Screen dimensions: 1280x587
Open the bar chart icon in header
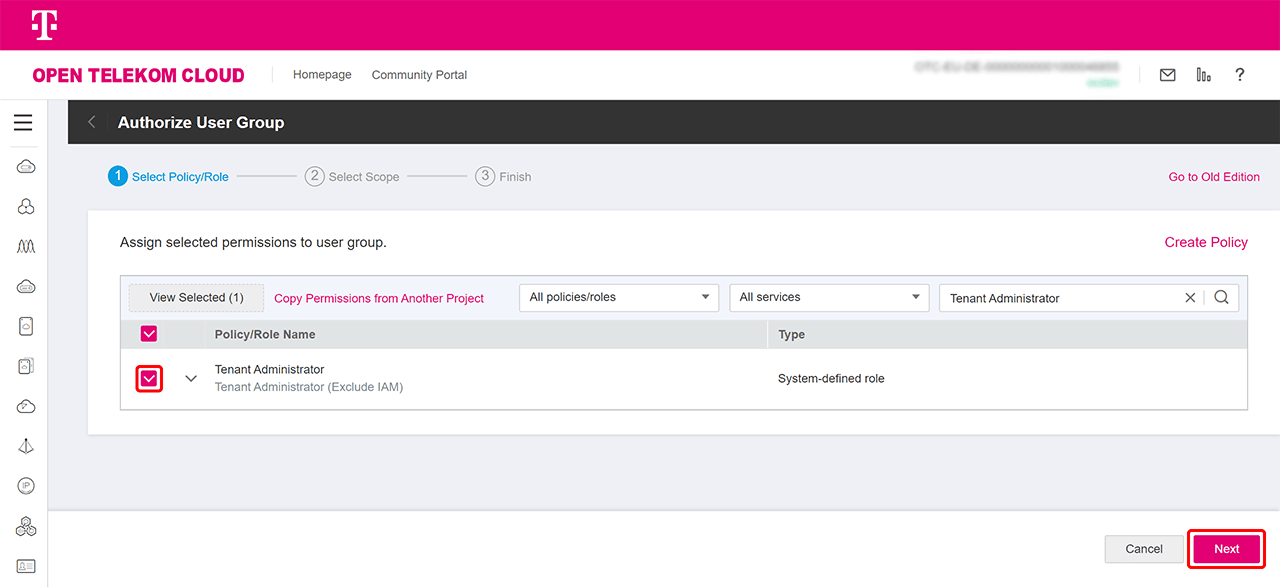pyautogui.click(x=1203, y=75)
